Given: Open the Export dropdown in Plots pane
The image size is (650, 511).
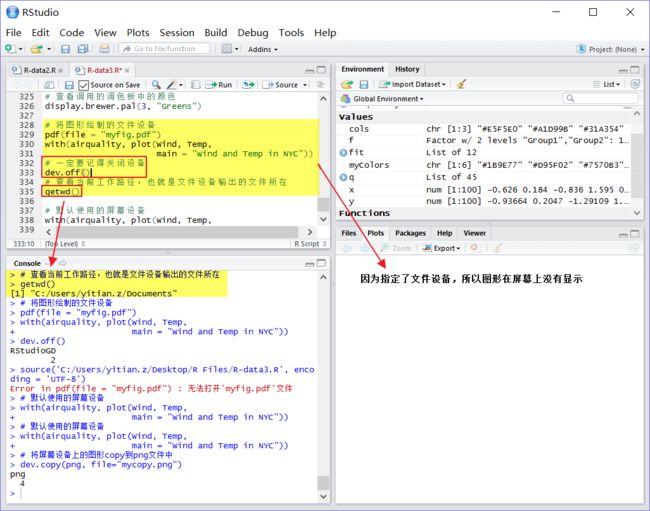Looking at the screenshot, I should click(441, 248).
